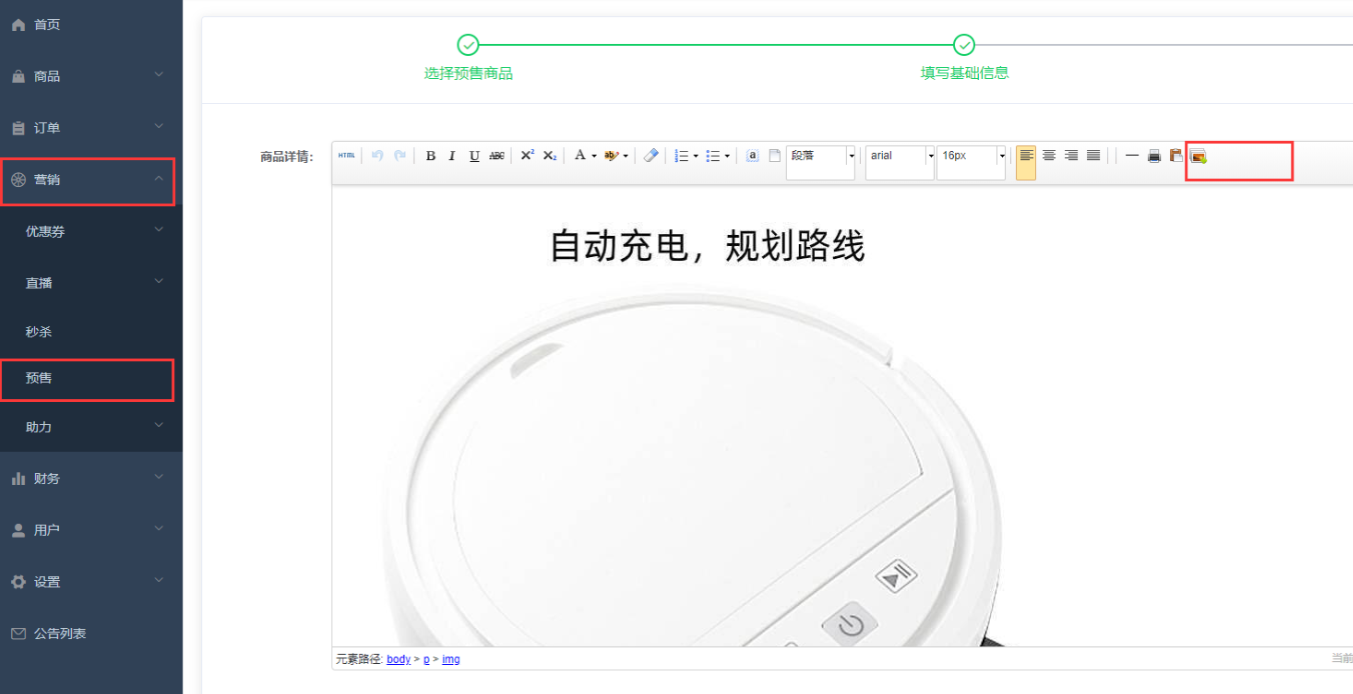
Task: Expand the 直播 submenu
Action: point(91,283)
